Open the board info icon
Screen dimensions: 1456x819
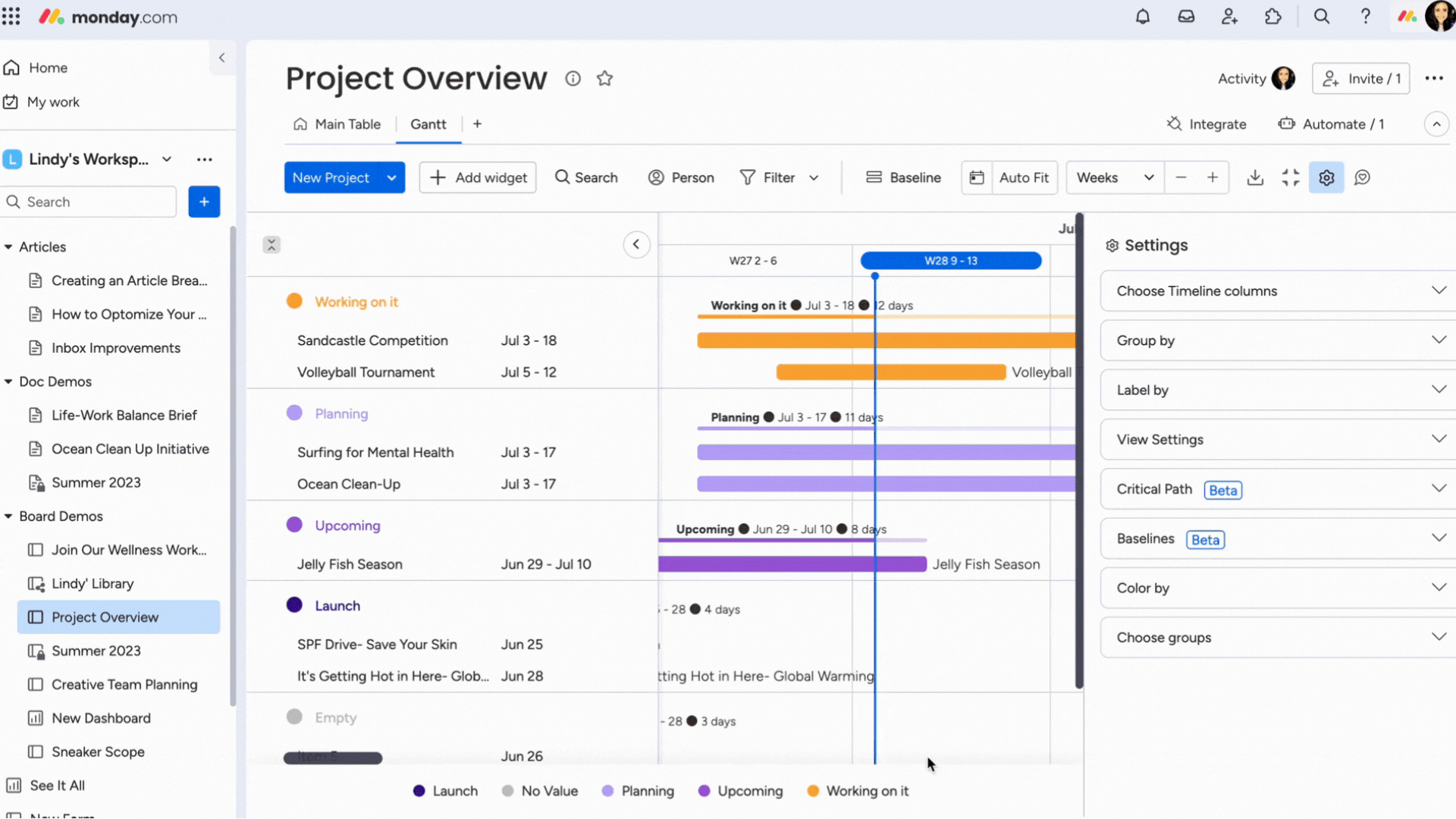coord(573,79)
